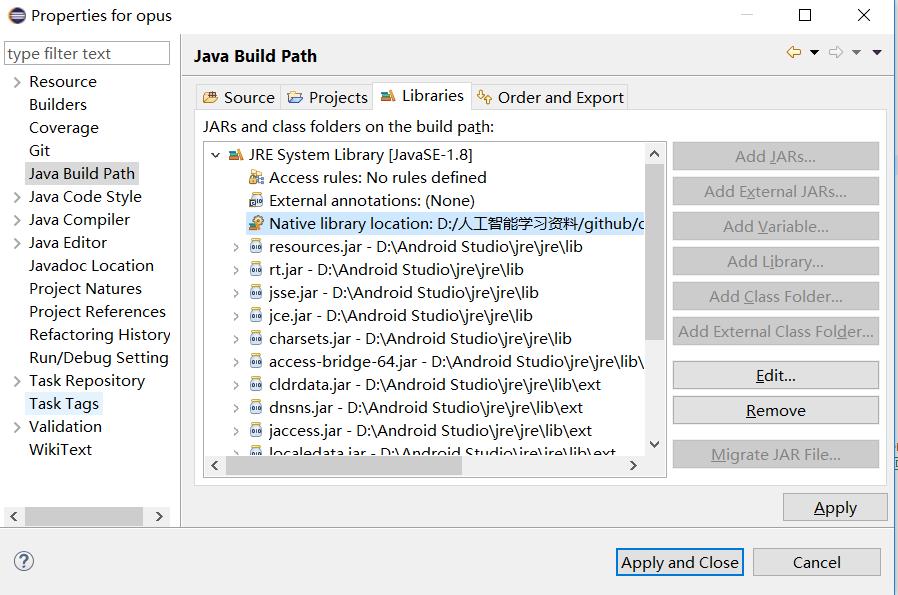Switch to the Projects tab
898x595 pixels.
(x=327, y=97)
